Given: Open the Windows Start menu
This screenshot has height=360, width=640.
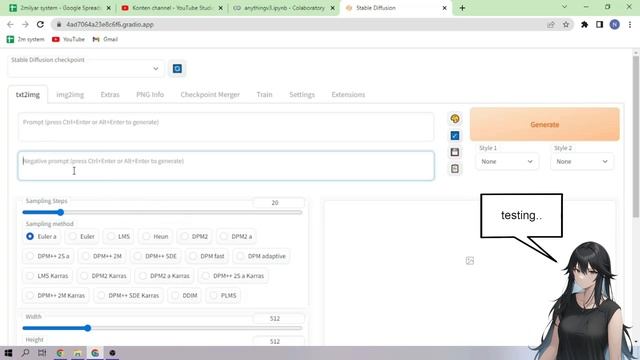Looking at the screenshot, I should point(8,353).
